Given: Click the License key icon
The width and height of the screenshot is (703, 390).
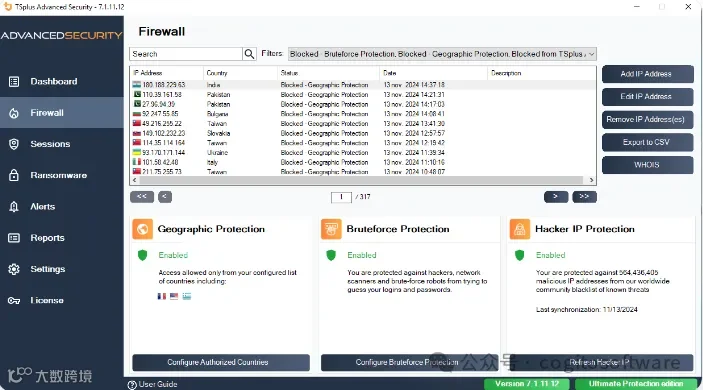Looking at the screenshot, I should [14, 300].
